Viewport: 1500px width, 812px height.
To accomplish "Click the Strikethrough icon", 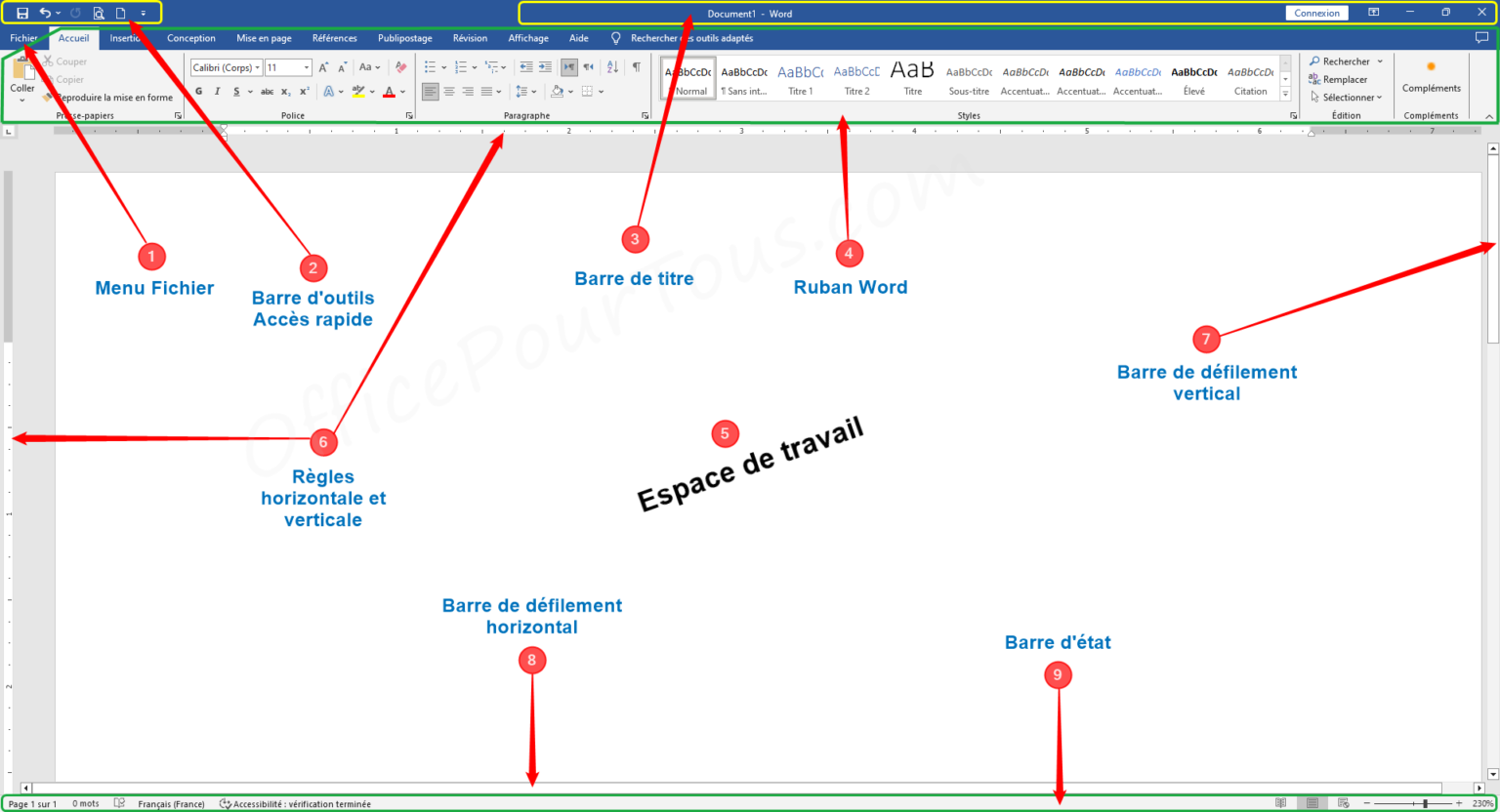I will pyautogui.click(x=268, y=92).
